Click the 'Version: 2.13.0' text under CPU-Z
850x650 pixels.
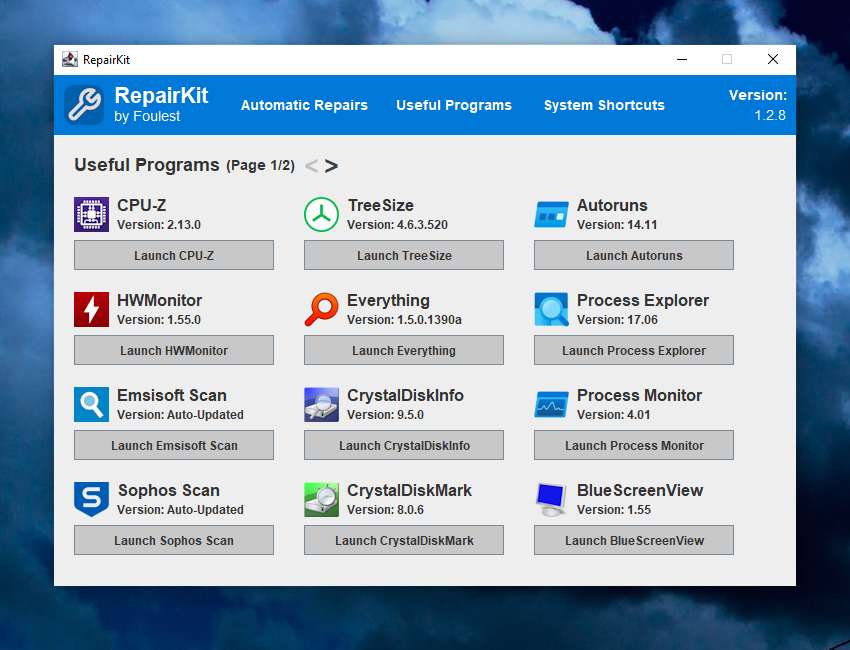point(159,224)
